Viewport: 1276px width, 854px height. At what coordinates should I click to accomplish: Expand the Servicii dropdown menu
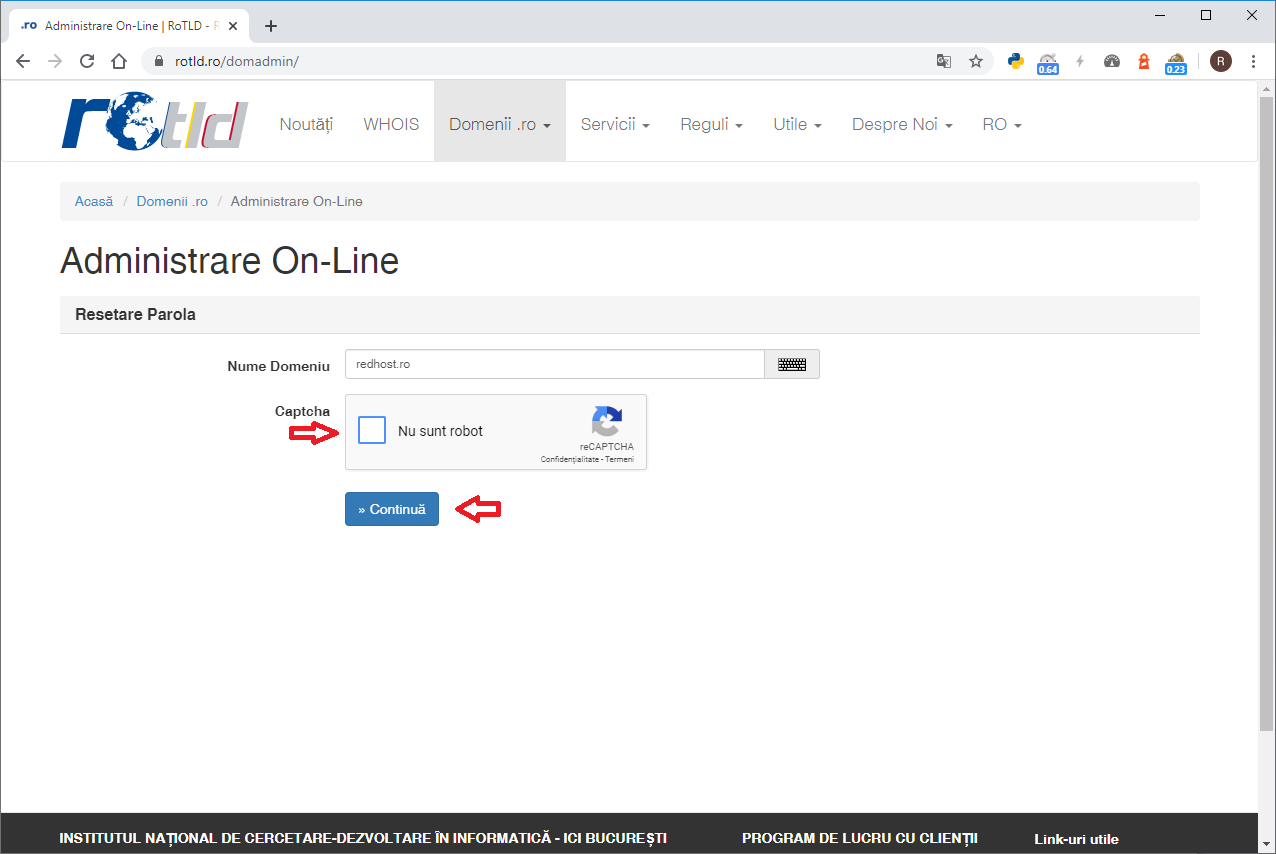[615, 125]
